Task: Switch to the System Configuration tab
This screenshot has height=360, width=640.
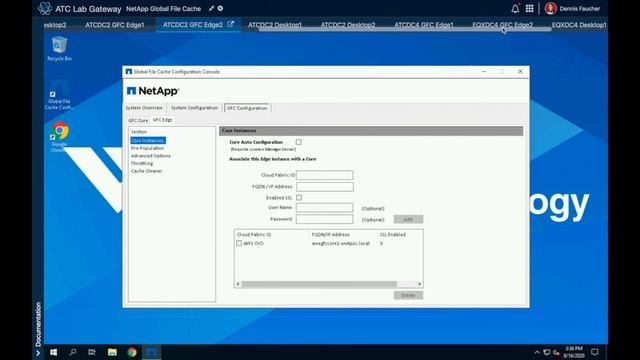Action: (194, 108)
